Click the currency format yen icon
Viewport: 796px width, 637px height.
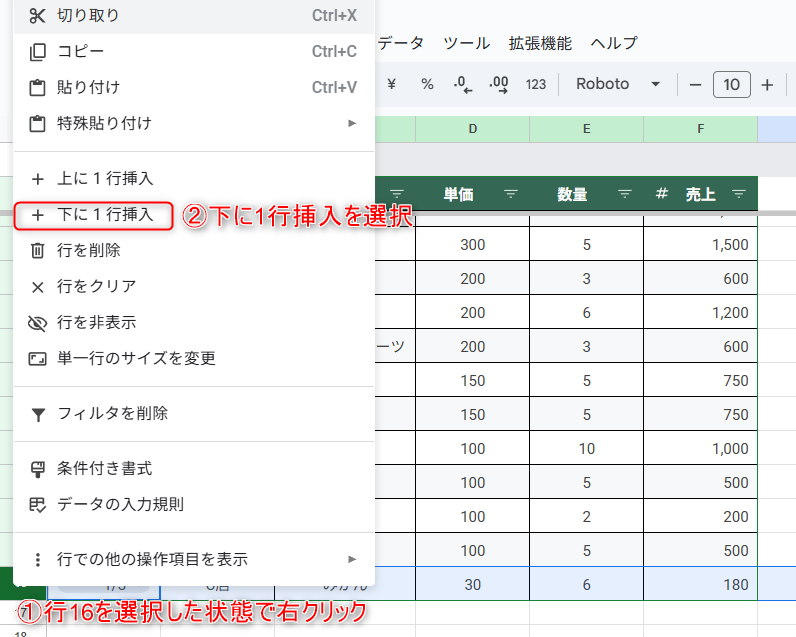[x=391, y=85]
